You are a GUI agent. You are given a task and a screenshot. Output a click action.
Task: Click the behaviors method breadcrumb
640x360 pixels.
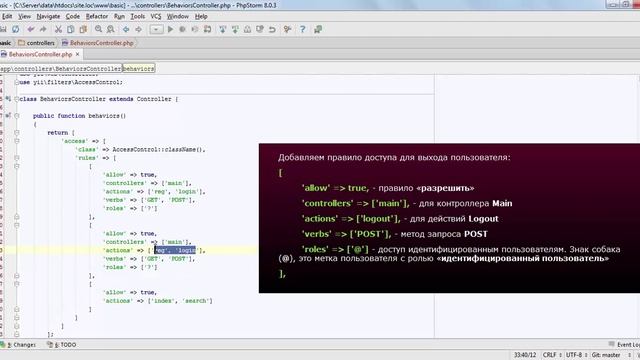point(138,69)
